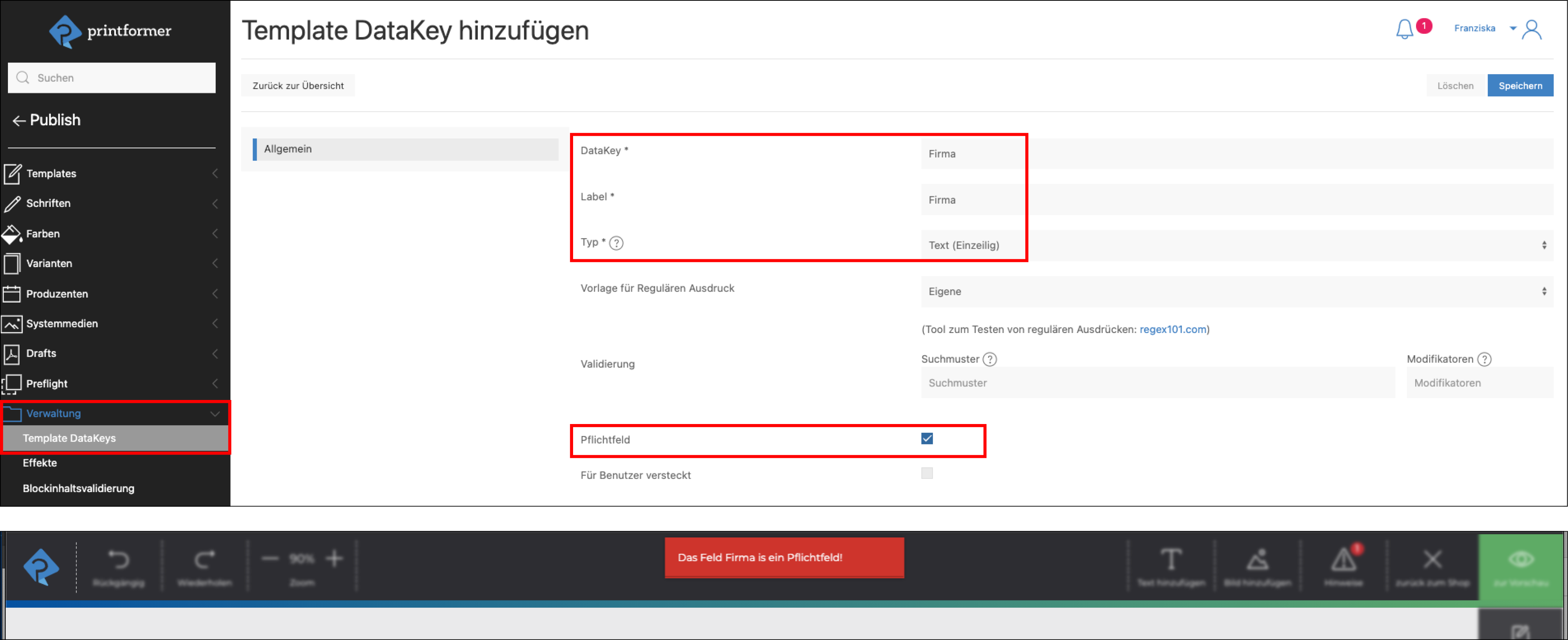Click the help icon next to Typ
The height and width of the screenshot is (640, 1568).
click(616, 243)
